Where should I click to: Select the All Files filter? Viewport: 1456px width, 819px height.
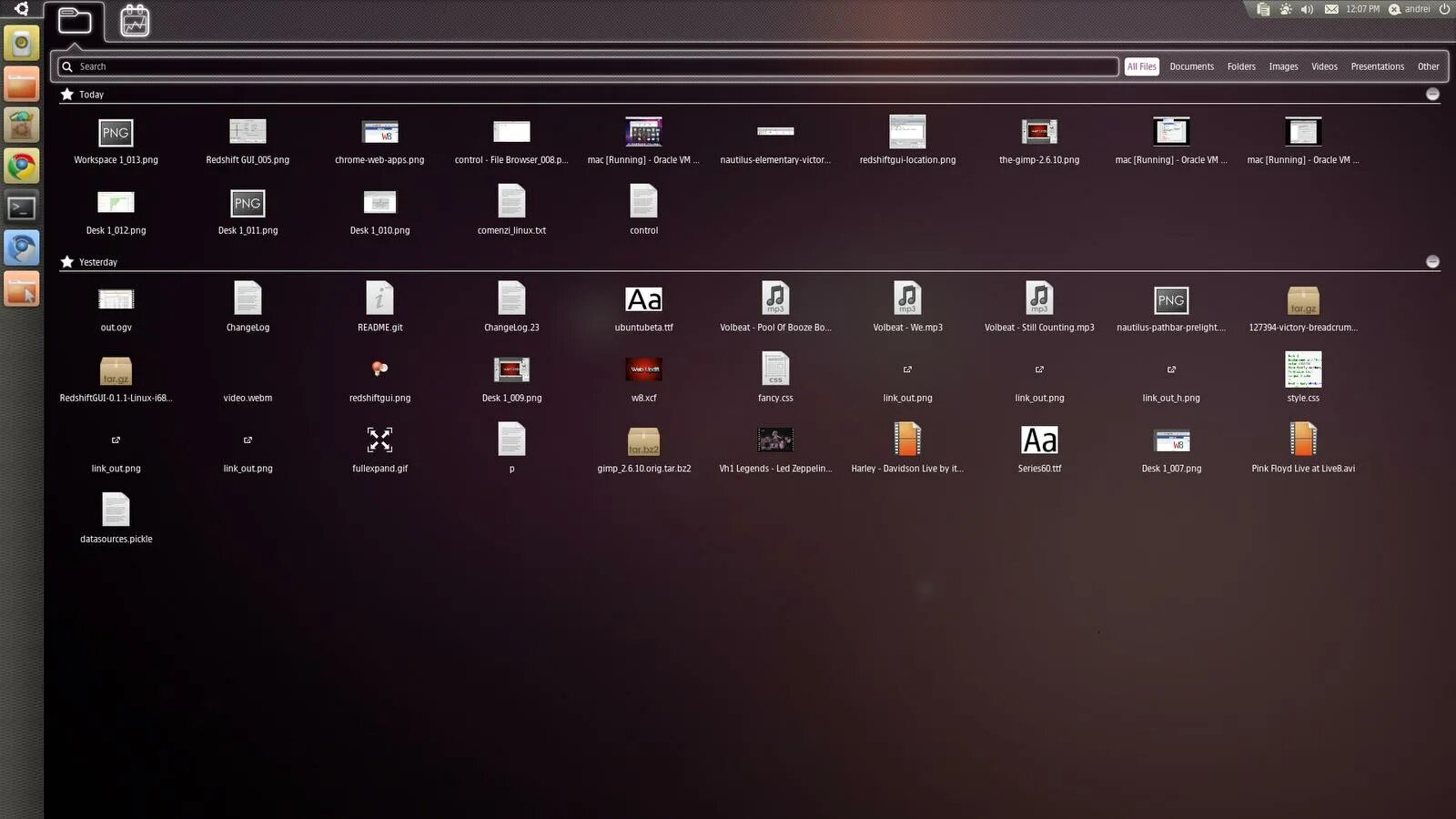(1141, 66)
